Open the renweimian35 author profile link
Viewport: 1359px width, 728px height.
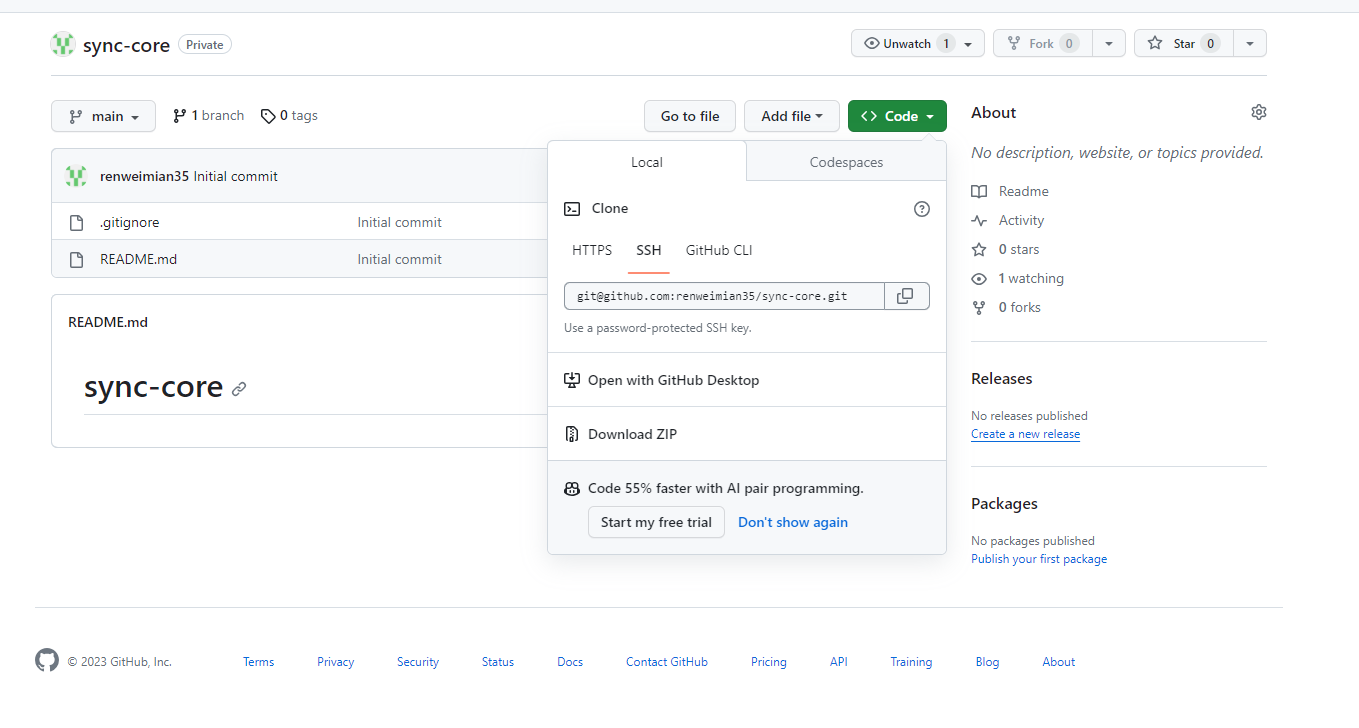(x=145, y=176)
